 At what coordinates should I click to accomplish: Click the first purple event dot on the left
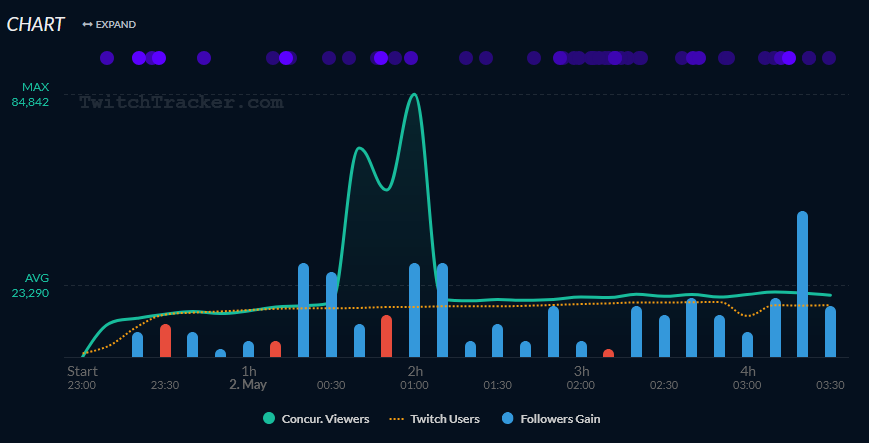107,58
